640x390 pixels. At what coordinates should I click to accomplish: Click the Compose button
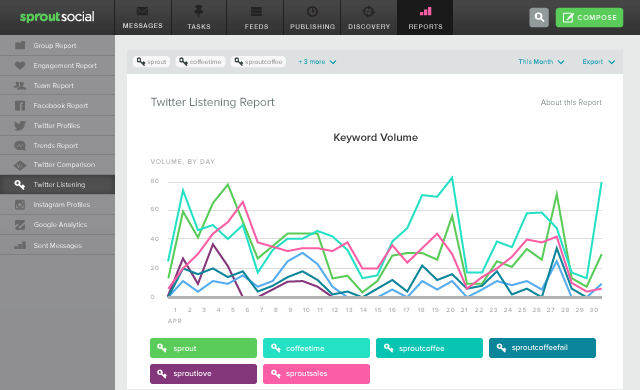point(589,17)
